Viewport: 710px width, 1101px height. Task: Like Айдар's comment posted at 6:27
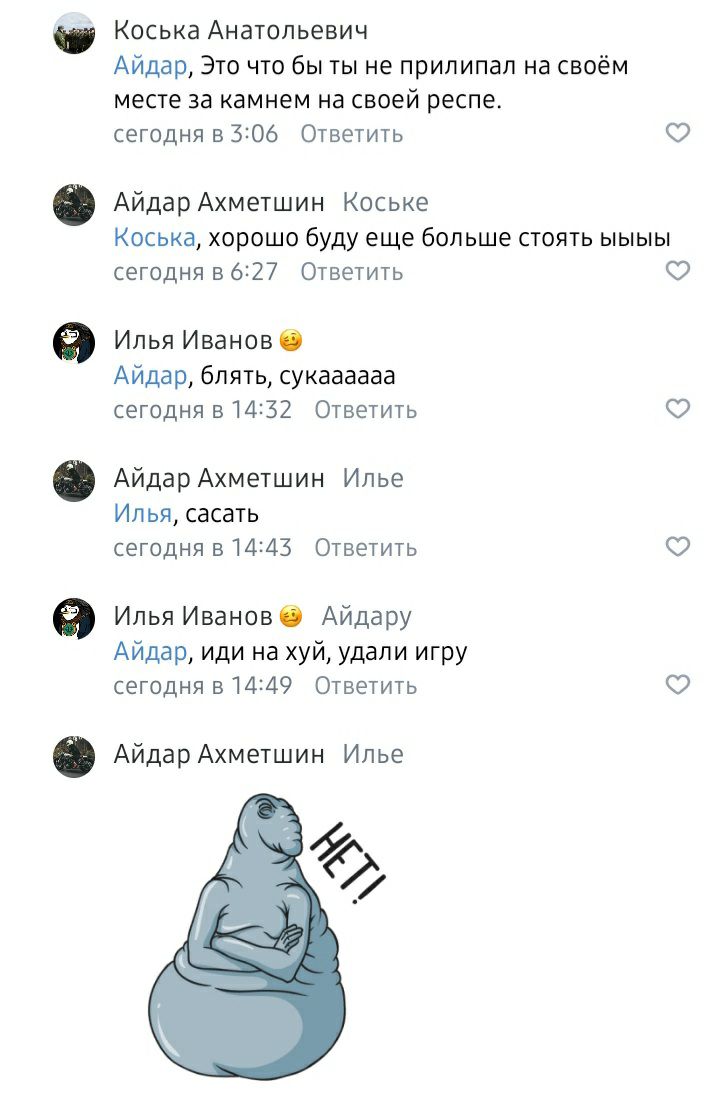[677, 270]
